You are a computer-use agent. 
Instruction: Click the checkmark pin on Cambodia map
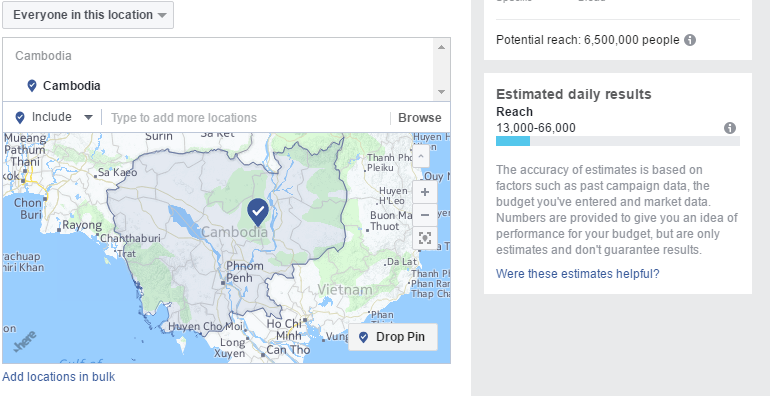pyautogui.click(x=258, y=212)
